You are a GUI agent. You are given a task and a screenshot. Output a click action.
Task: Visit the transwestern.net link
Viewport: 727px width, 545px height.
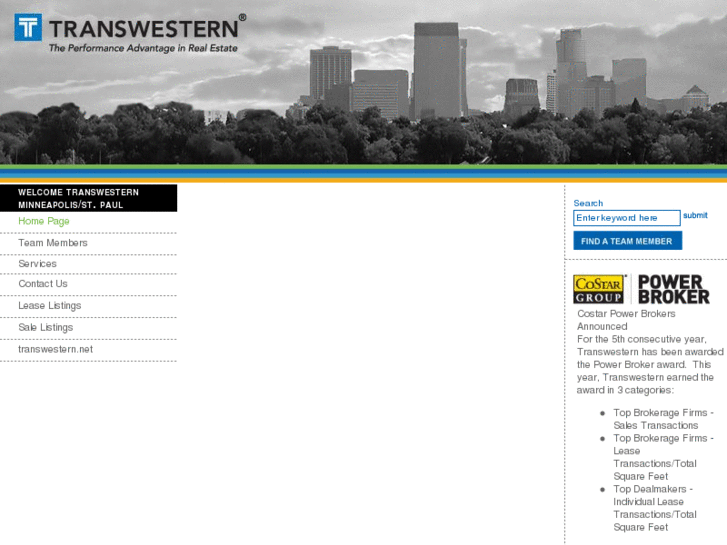tap(56, 349)
